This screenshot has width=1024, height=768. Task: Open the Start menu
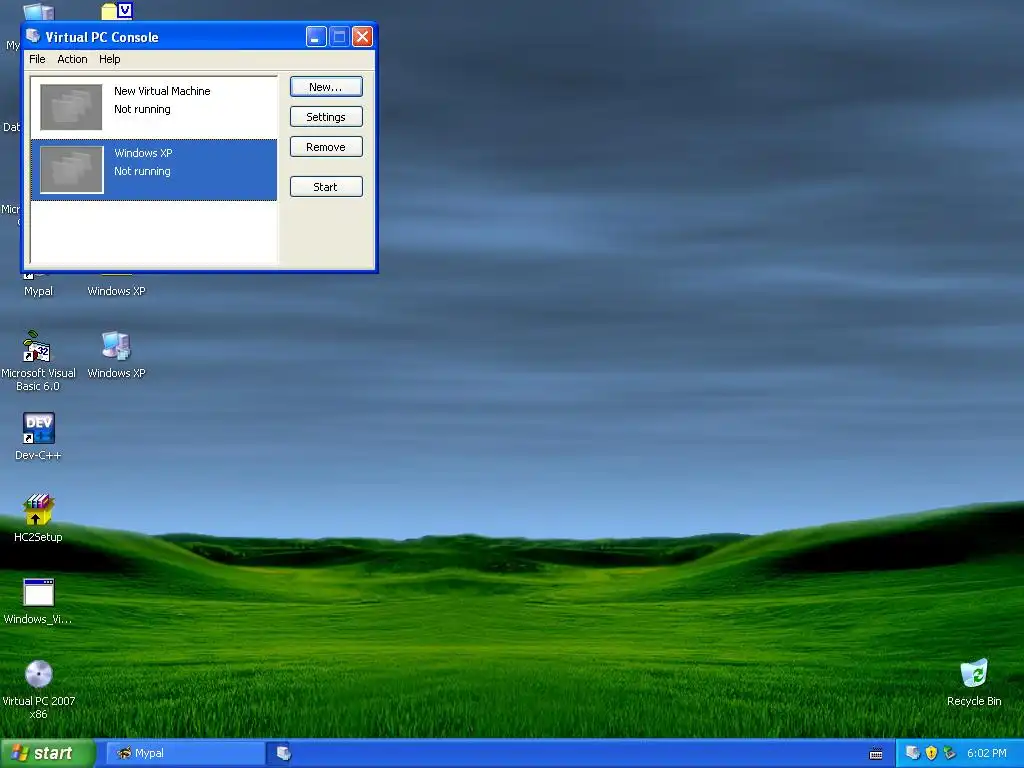pyautogui.click(x=48, y=753)
